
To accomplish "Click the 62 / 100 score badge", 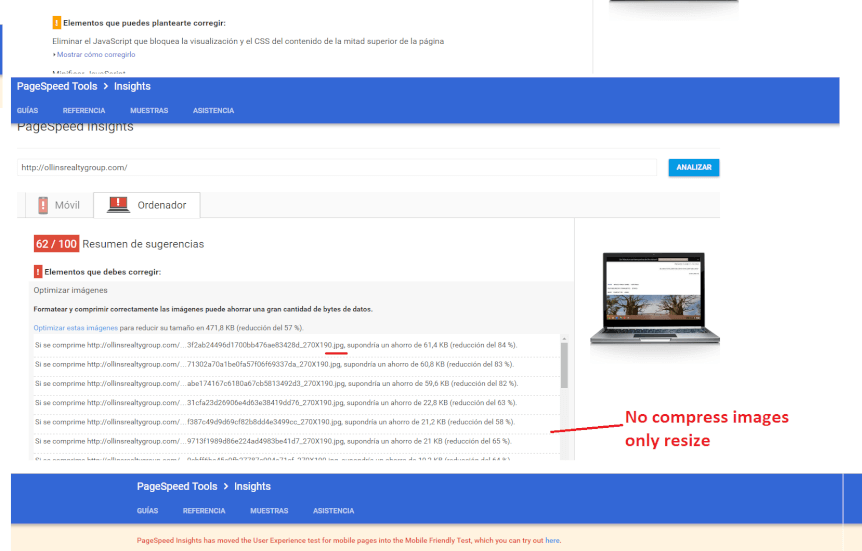I will coord(56,244).
